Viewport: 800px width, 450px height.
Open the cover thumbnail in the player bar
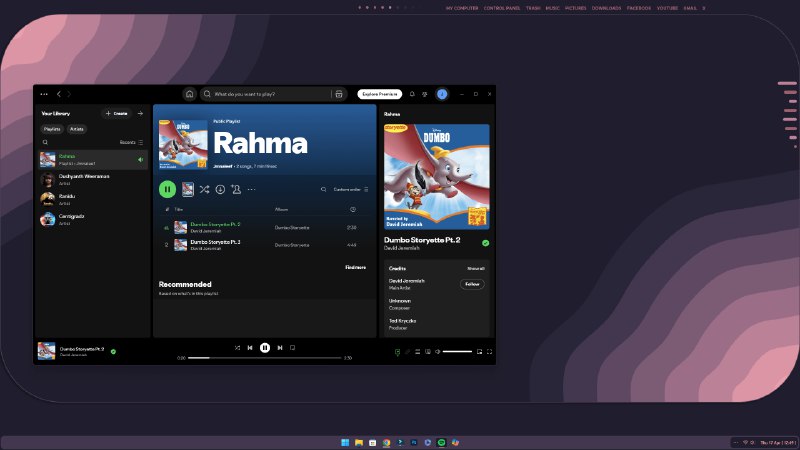[x=46, y=351]
